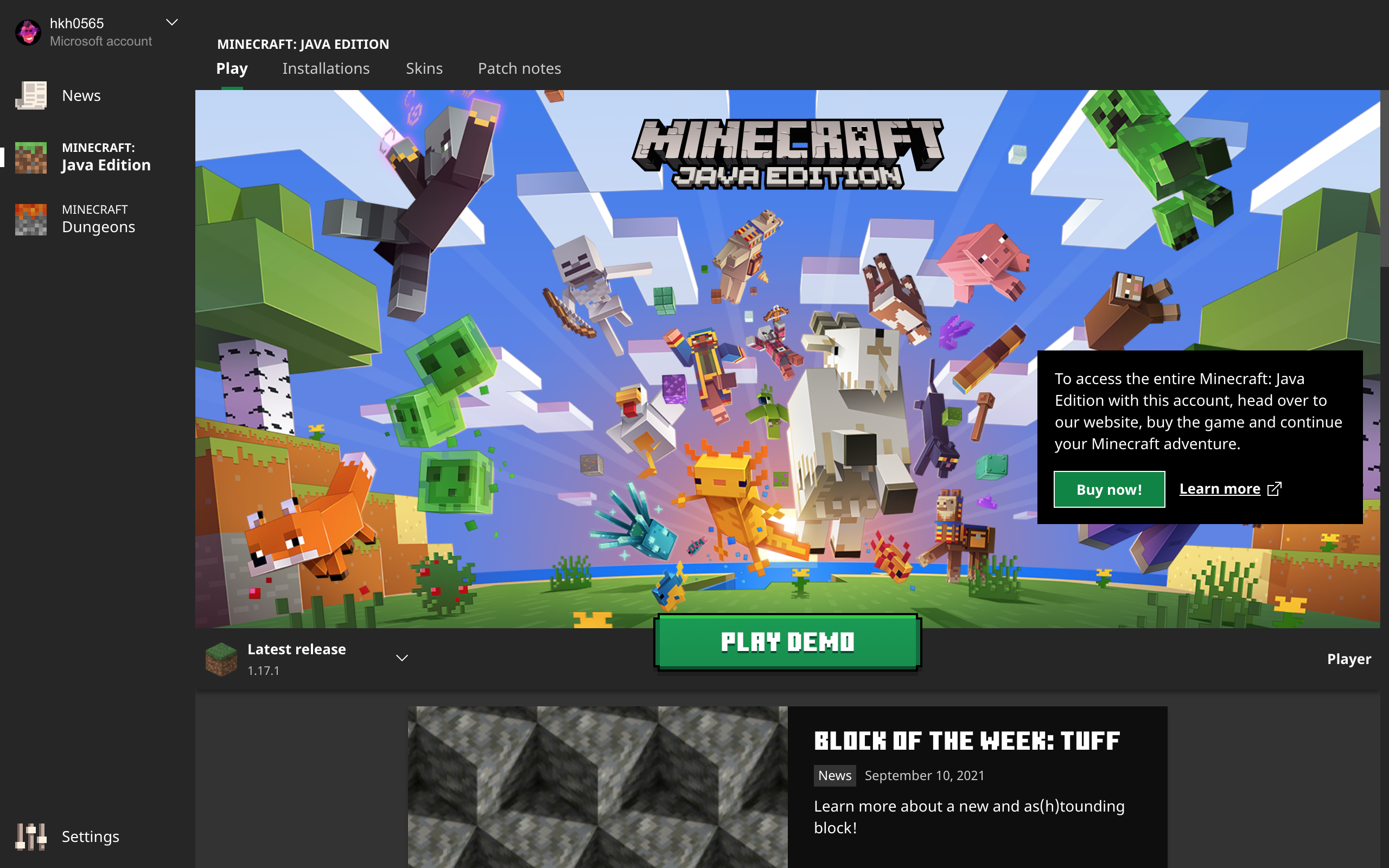1389x868 pixels.
Task: Click the Buy now! button
Action: (x=1109, y=489)
